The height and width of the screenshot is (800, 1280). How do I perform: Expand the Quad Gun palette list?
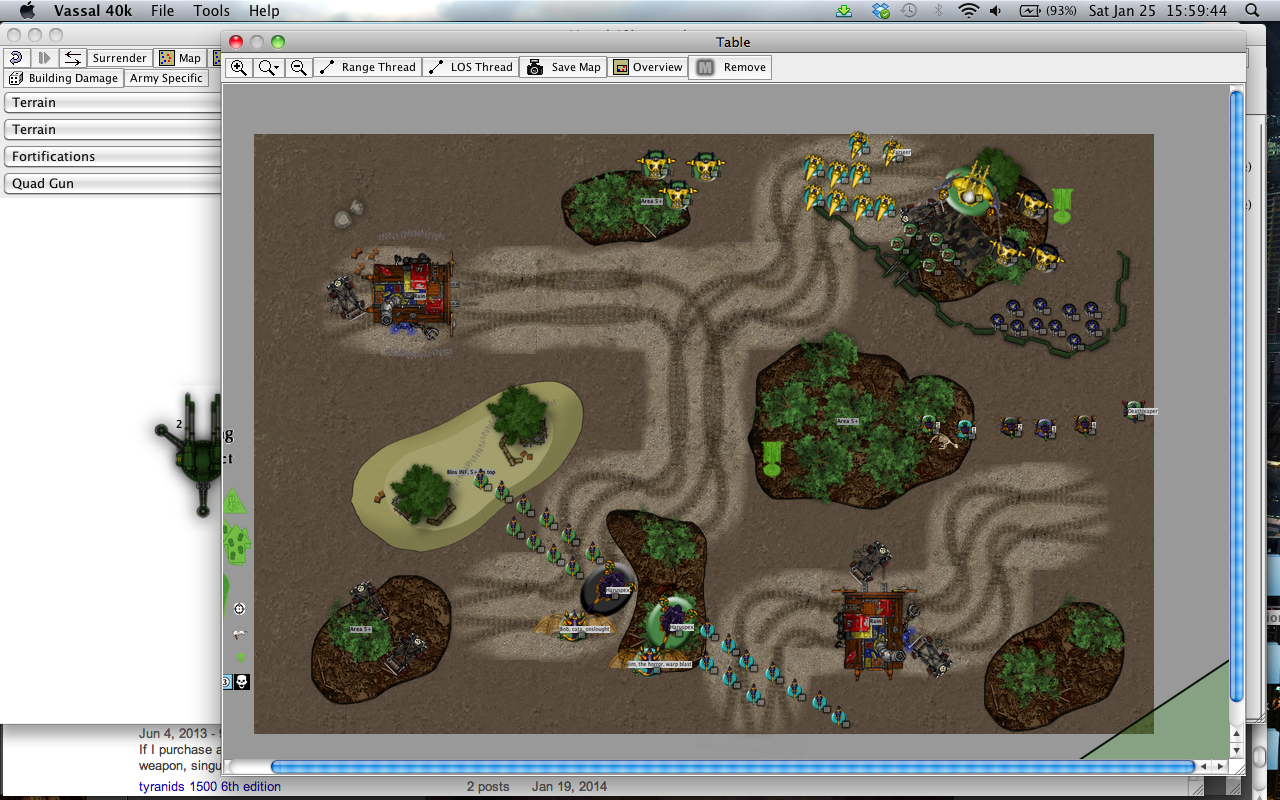point(112,183)
